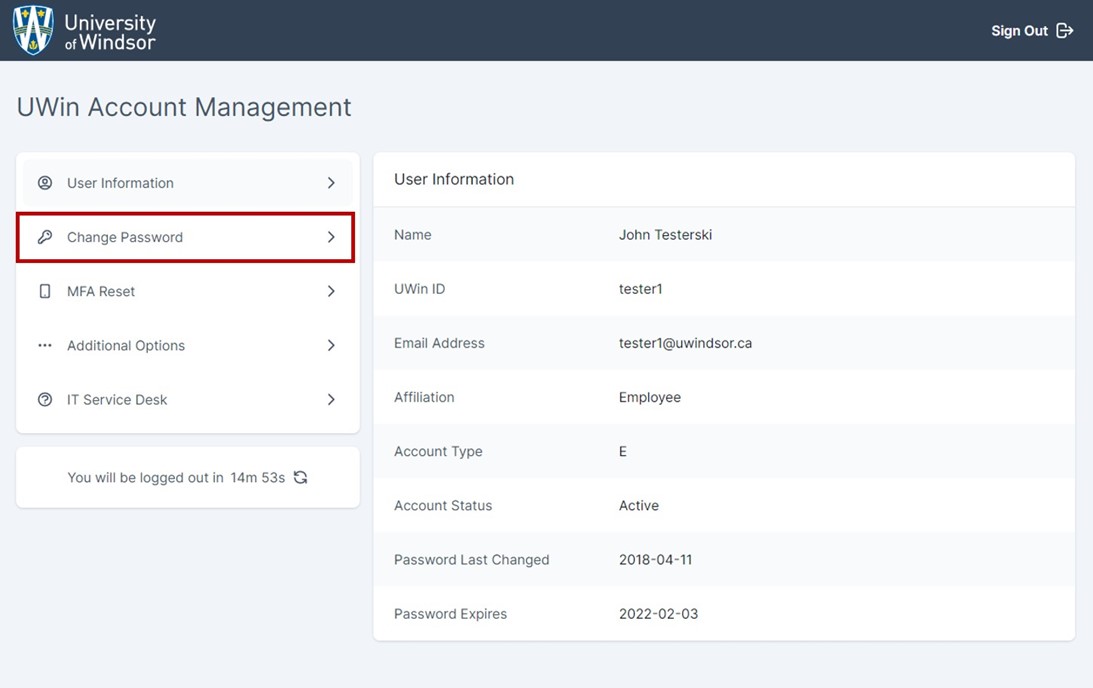This screenshot has width=1093, height=688.
Task: Click the Account Status Active value
Action: tap(639, 505)
